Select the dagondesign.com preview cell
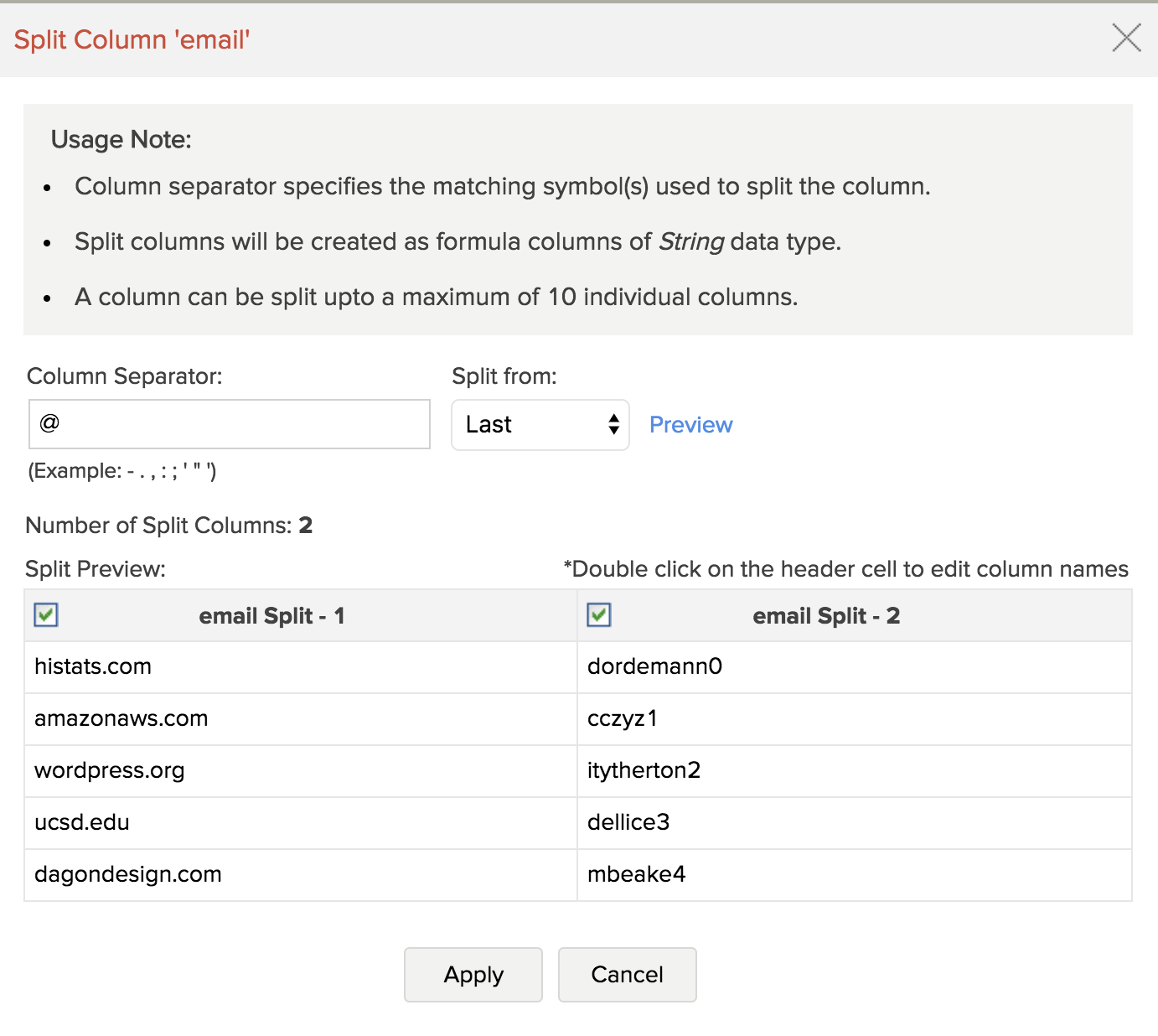The height and width of the screenshot is (1036, 1158). 128,875
